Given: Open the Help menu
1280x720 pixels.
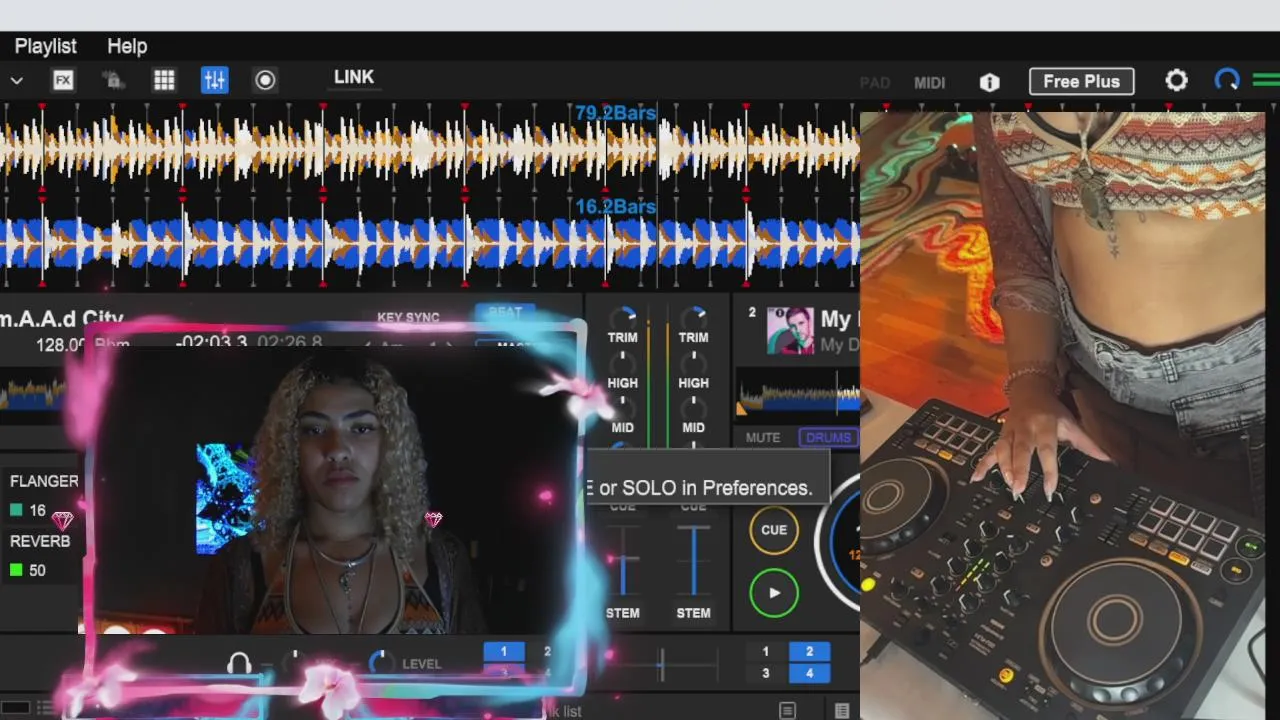Looking at the screenshot, I should click(x=127, y=46).
